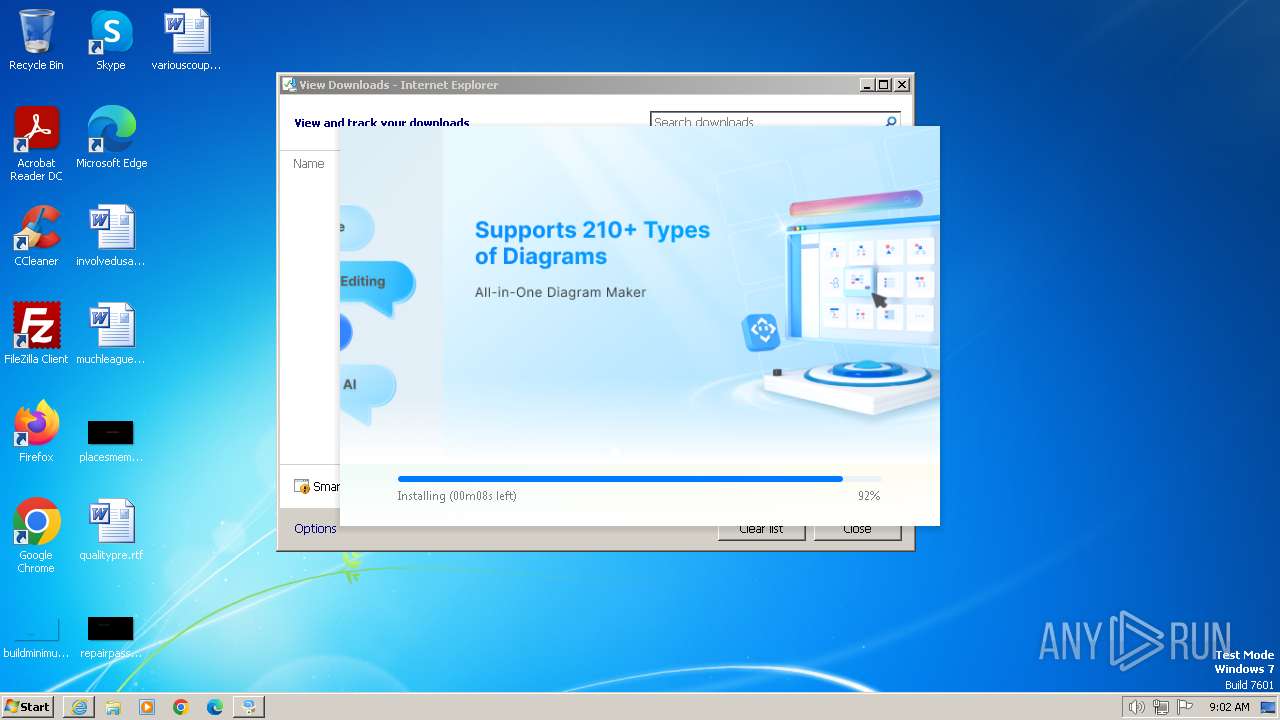The height and width of the screenshot is (720, 1280).
Task: Click the volume speaker tray icon
Action: 1136,707
